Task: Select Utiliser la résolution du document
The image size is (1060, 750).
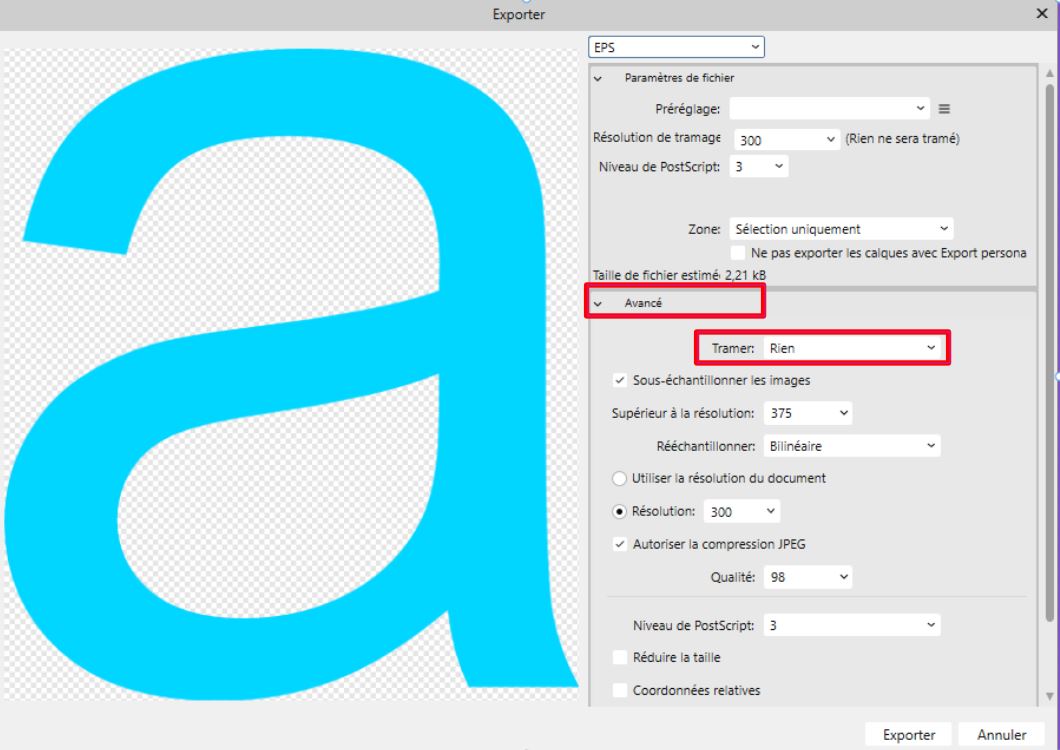Action: click(x=619, y=479)
